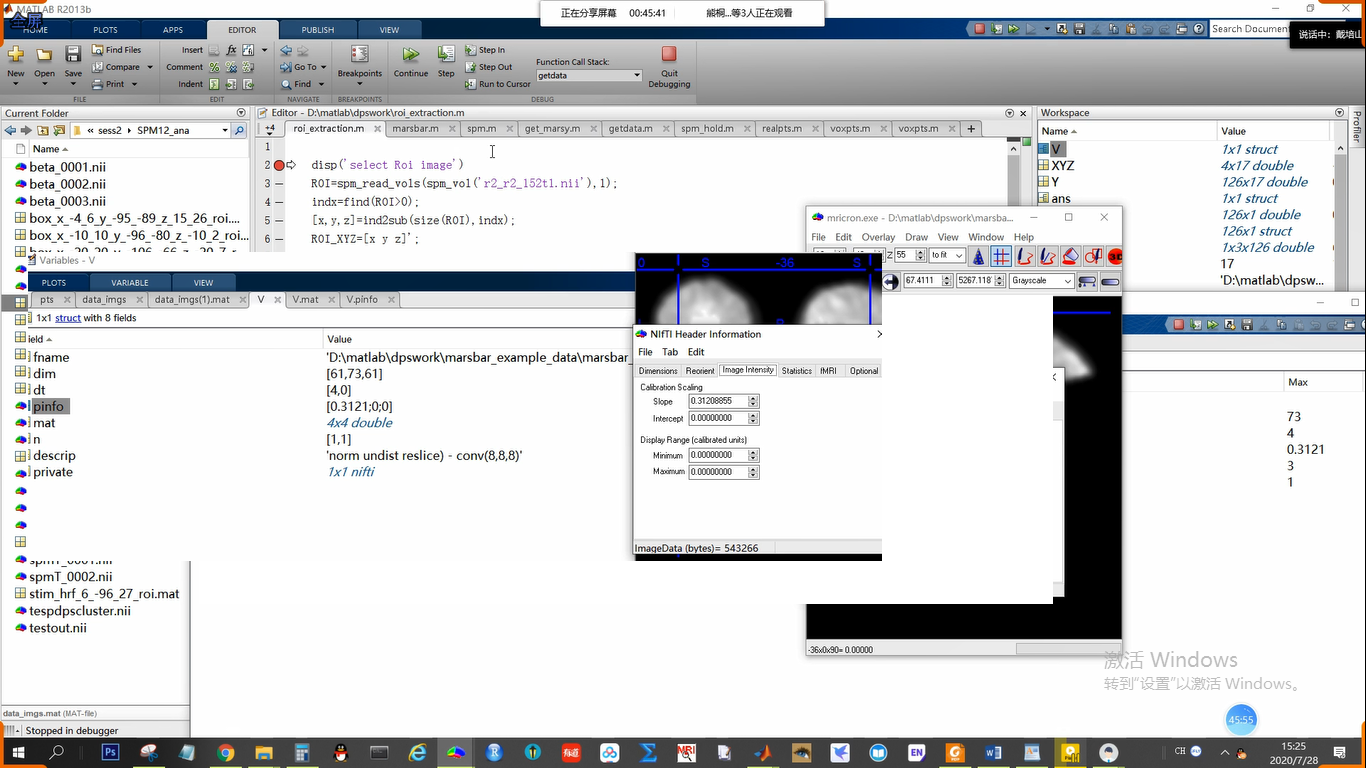
Task: Switch to the top VIEW ribbon tab
Action: pos(389,30)
